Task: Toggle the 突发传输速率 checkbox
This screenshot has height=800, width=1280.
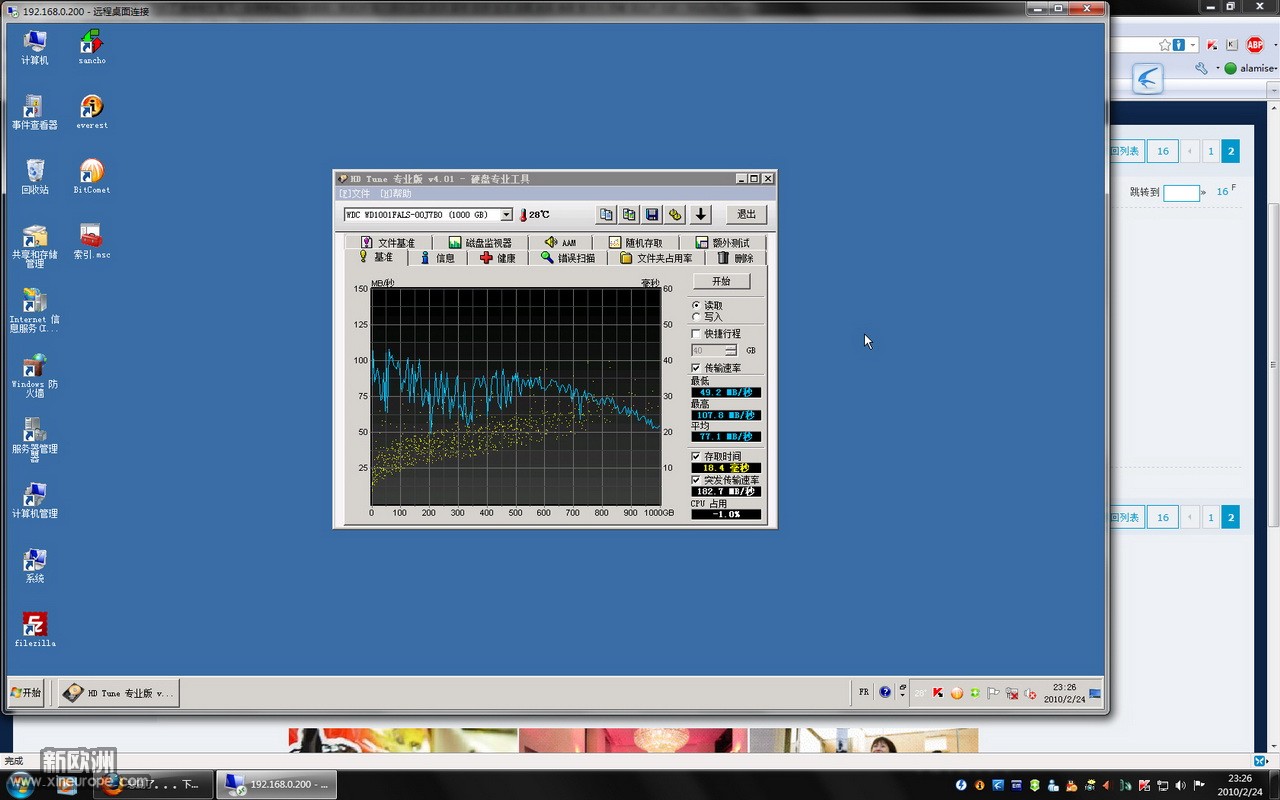Action: click(696, 480)
